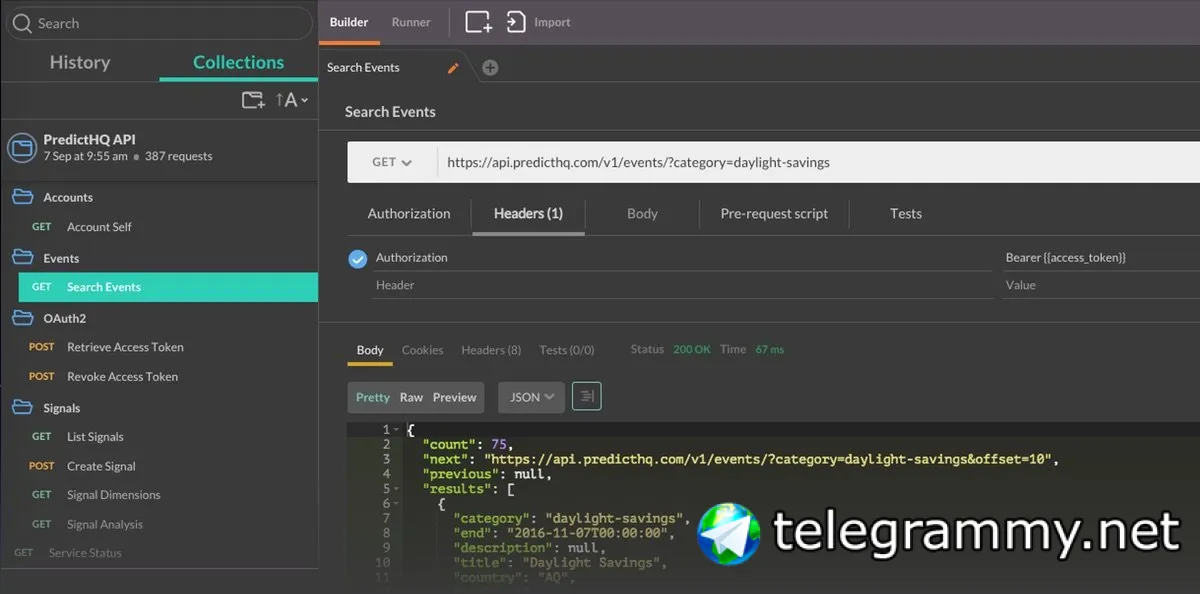Screen dimensions: 1200x594
Task: Click the sidebar Search input field
Action: pos(160,23)
